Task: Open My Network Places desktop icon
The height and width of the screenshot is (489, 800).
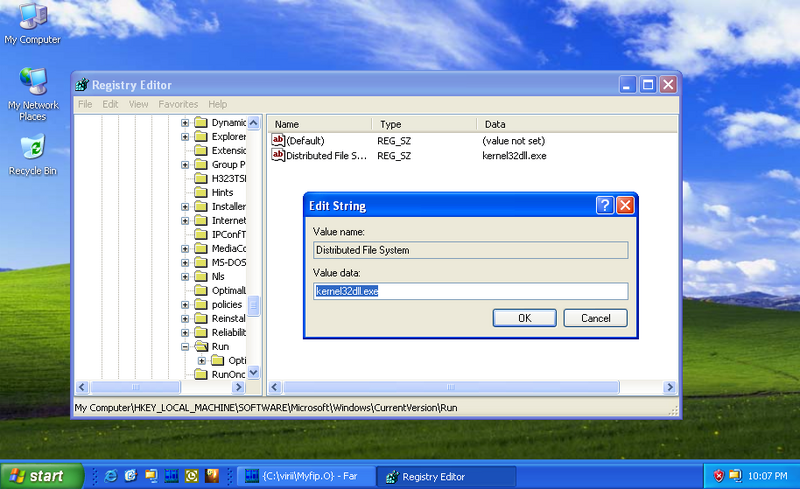Action: click(x=33, y=94)
